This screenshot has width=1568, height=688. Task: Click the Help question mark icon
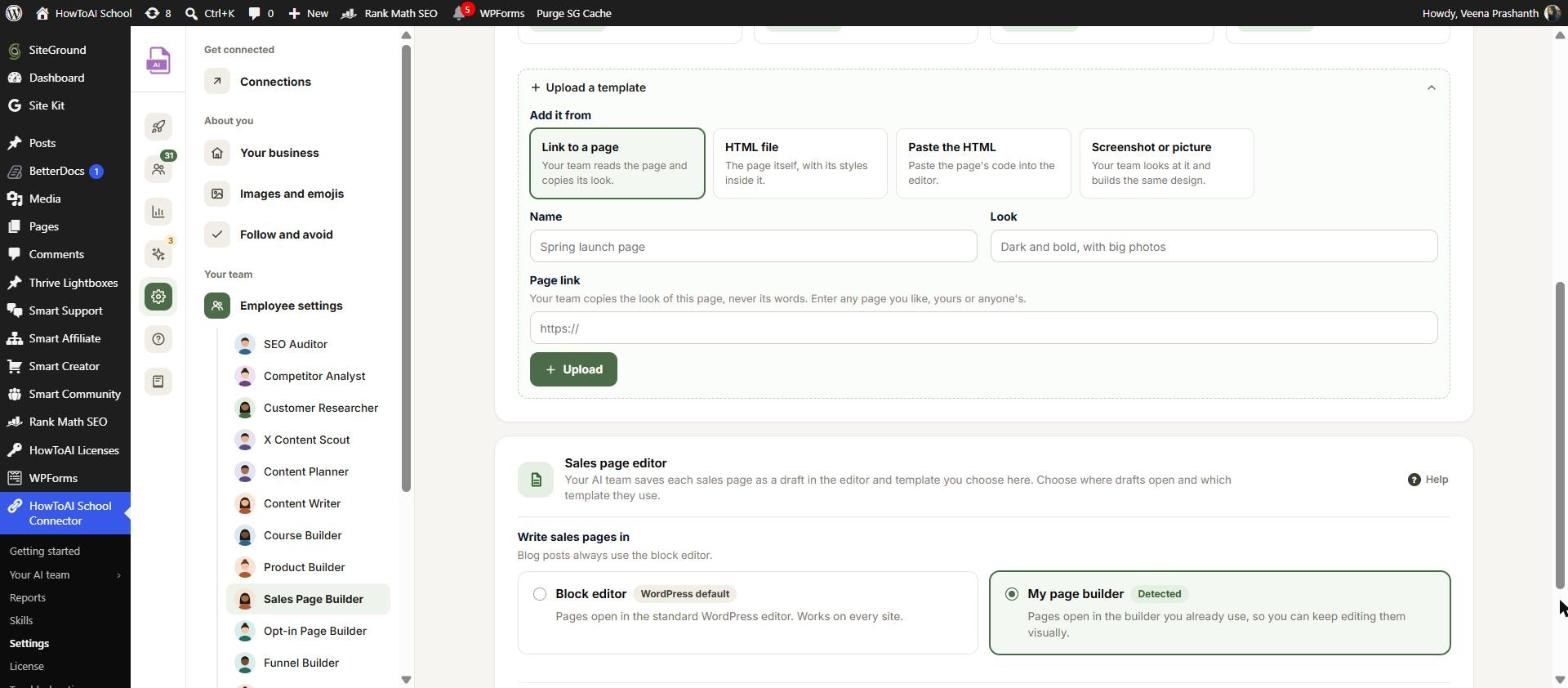click(1414, 480)
